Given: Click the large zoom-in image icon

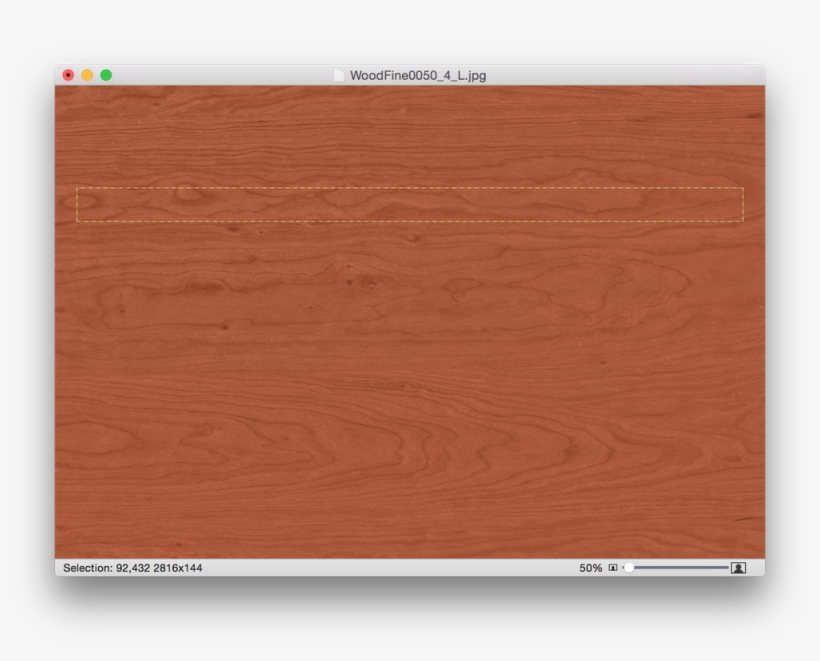Looking at the screenshot, I should click(738, 568).
